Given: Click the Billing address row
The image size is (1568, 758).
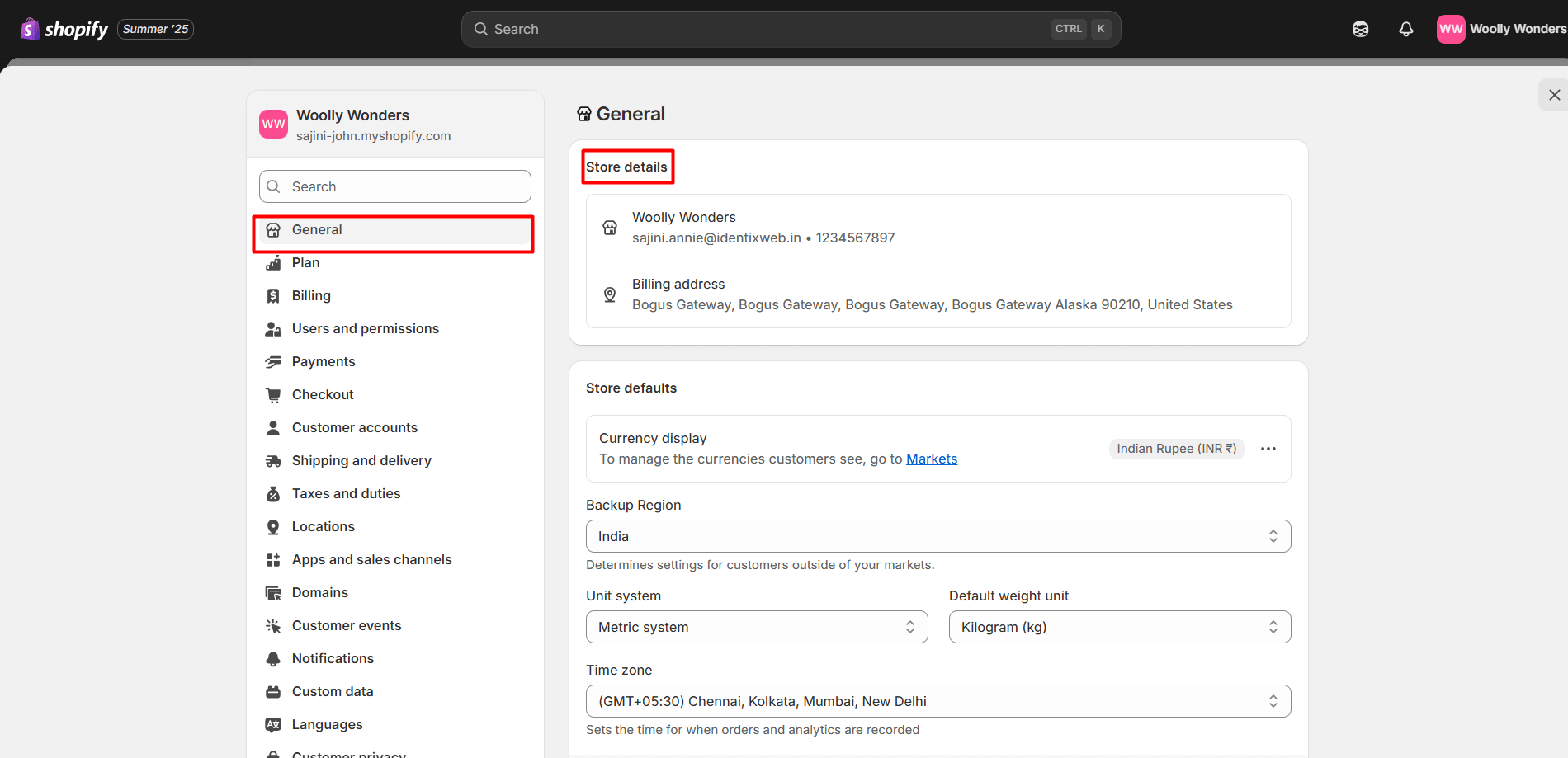Looking at the screenshot, I should click(938, 294).
